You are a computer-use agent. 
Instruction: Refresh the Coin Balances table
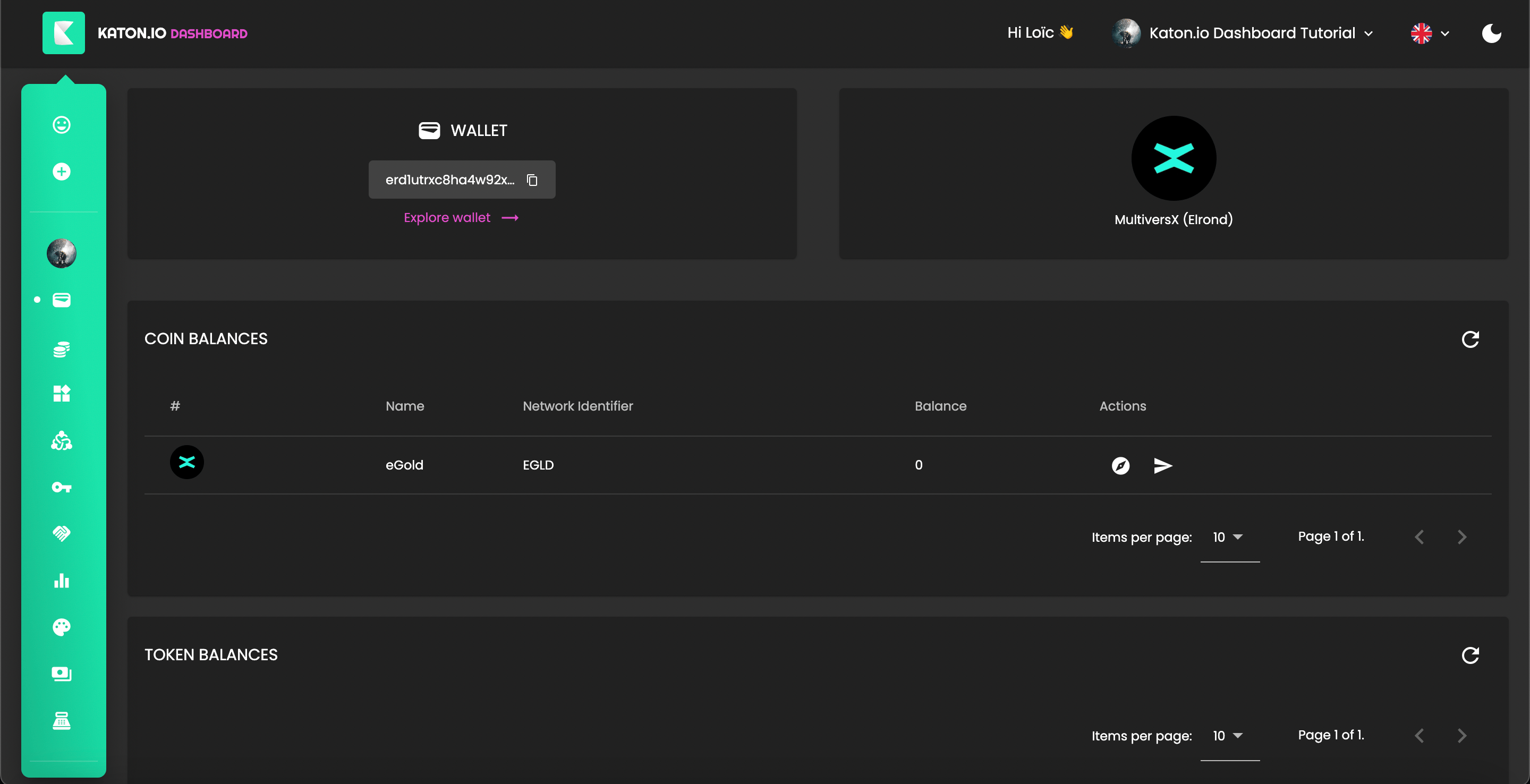[1470, 340]
